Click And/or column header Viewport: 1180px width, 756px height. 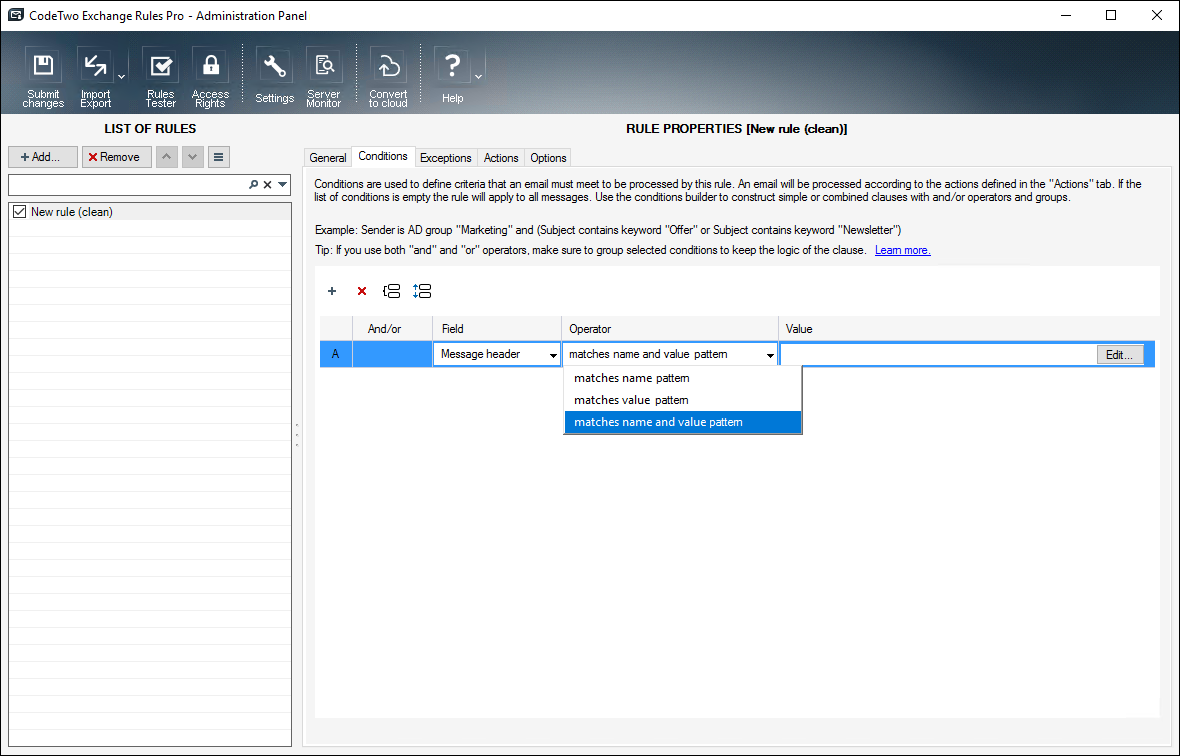click(x=392, y=329)
